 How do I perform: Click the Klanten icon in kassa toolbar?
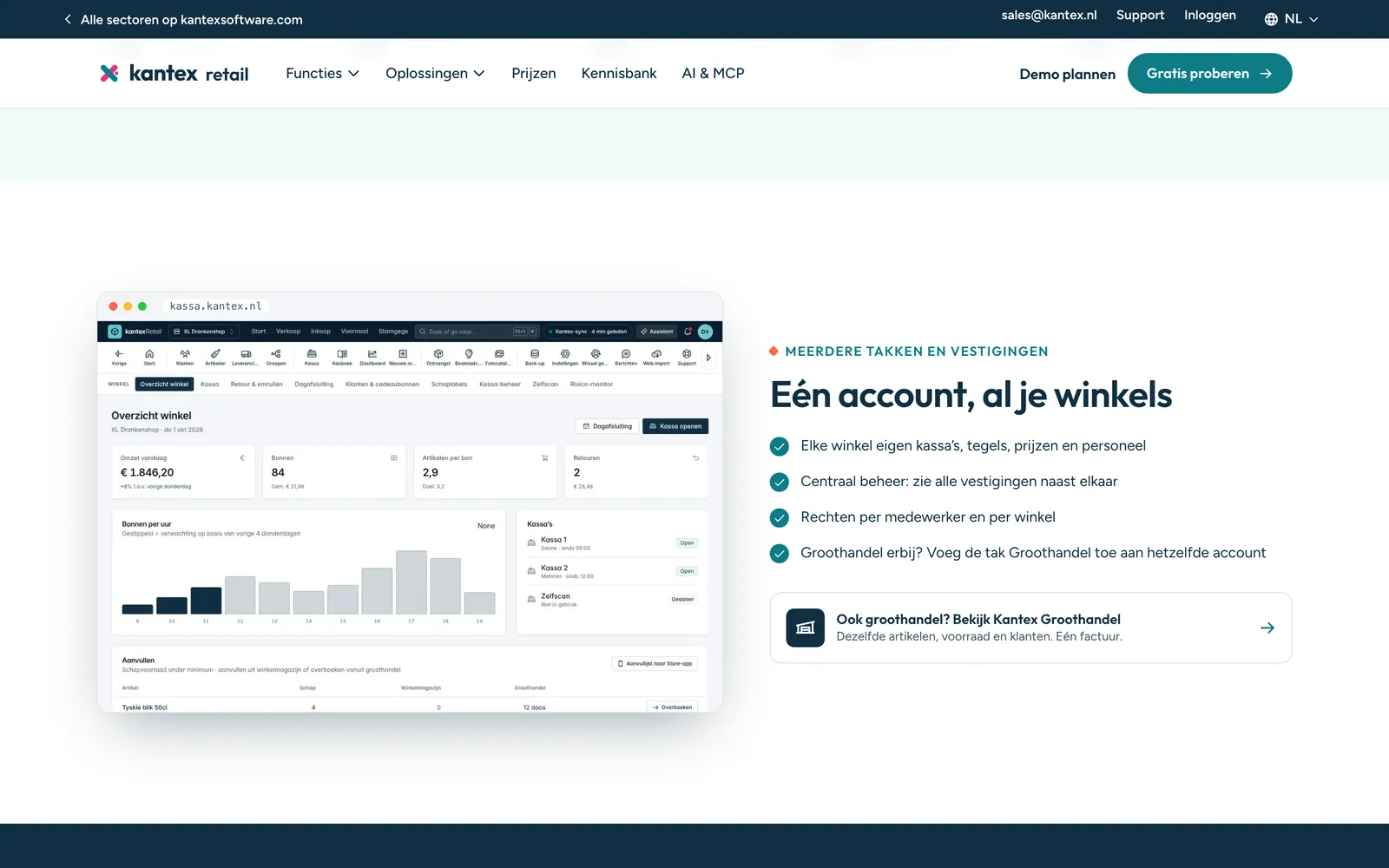click(185, 354)
